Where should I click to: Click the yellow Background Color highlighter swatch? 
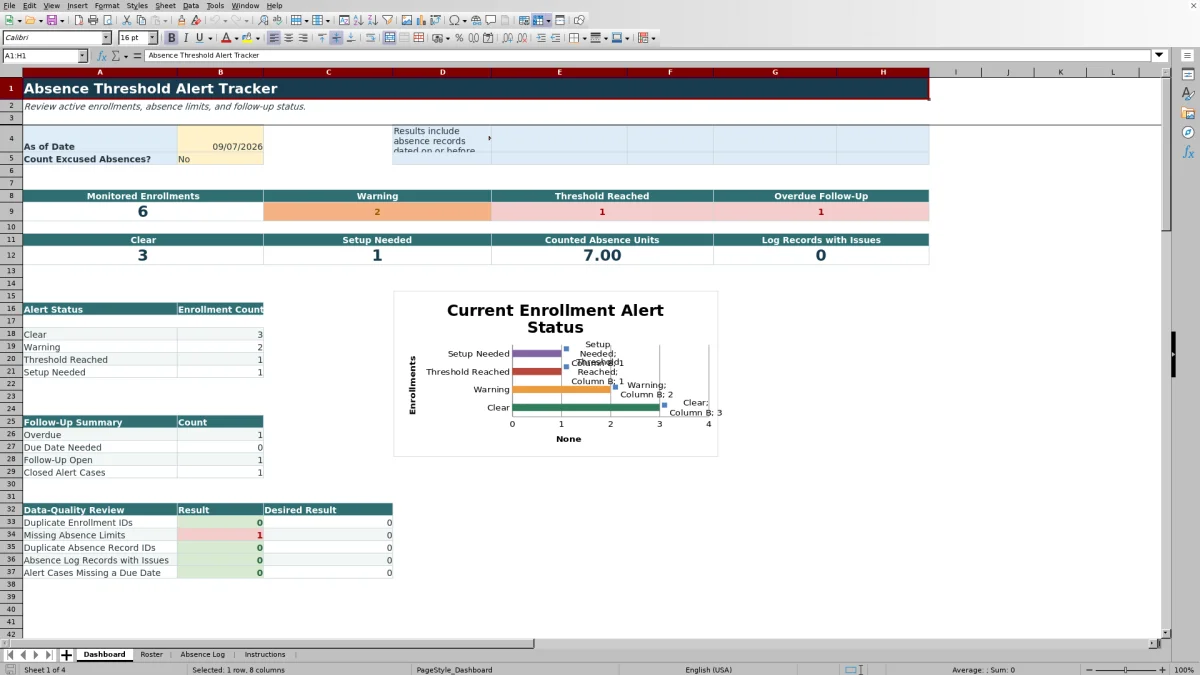(247, 38)
